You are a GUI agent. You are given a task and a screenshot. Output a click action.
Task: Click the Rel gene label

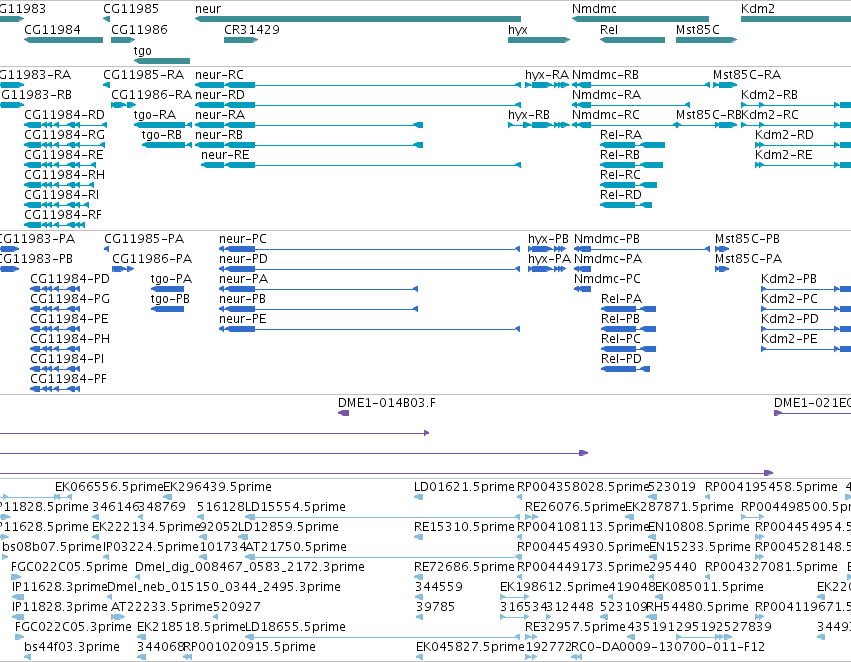click(609, 29)
